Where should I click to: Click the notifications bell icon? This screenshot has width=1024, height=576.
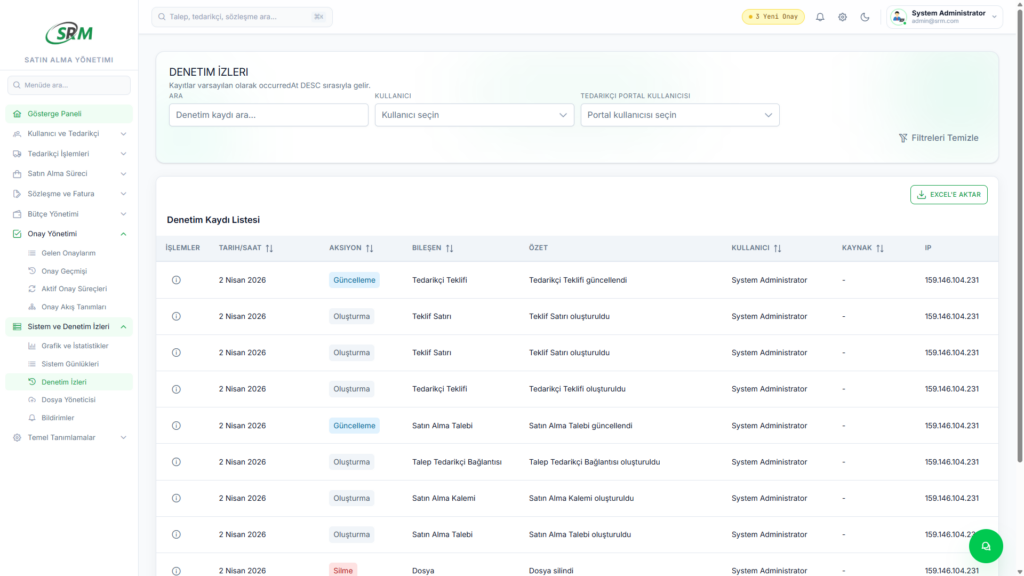coord(820,17)
